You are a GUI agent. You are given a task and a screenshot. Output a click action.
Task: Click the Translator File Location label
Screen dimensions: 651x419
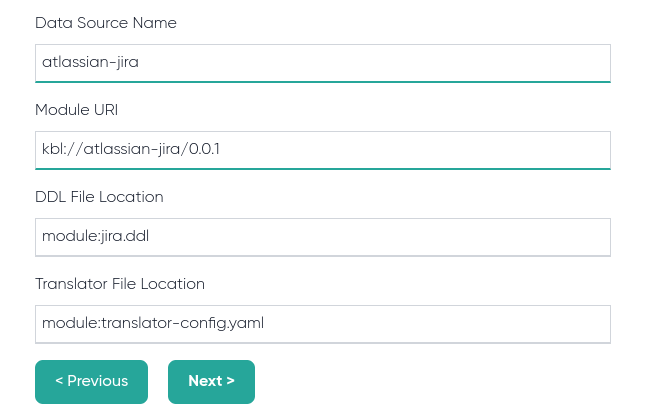(x=120, y=284)
